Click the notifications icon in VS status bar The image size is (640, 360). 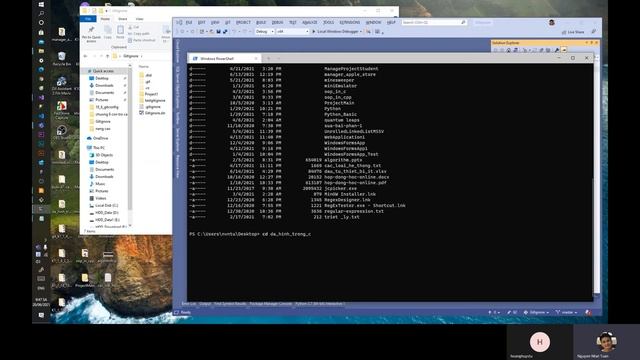[x=588, y=313]
